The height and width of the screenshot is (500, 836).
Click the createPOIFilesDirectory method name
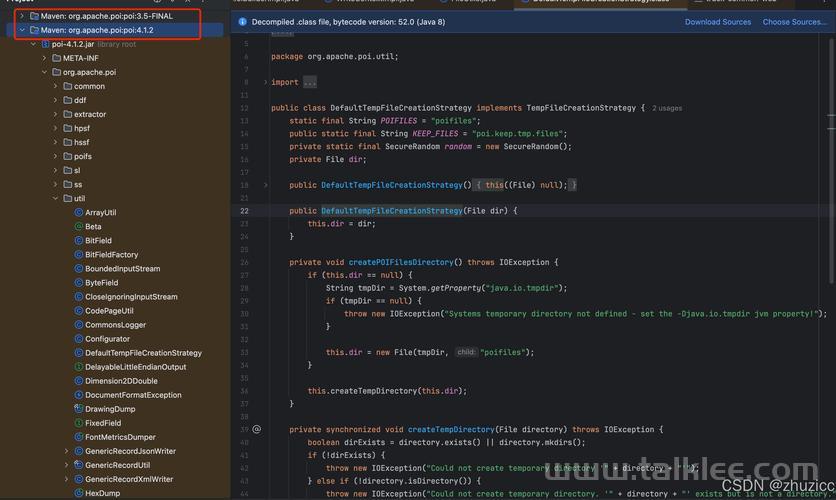[x=400, y=262]
